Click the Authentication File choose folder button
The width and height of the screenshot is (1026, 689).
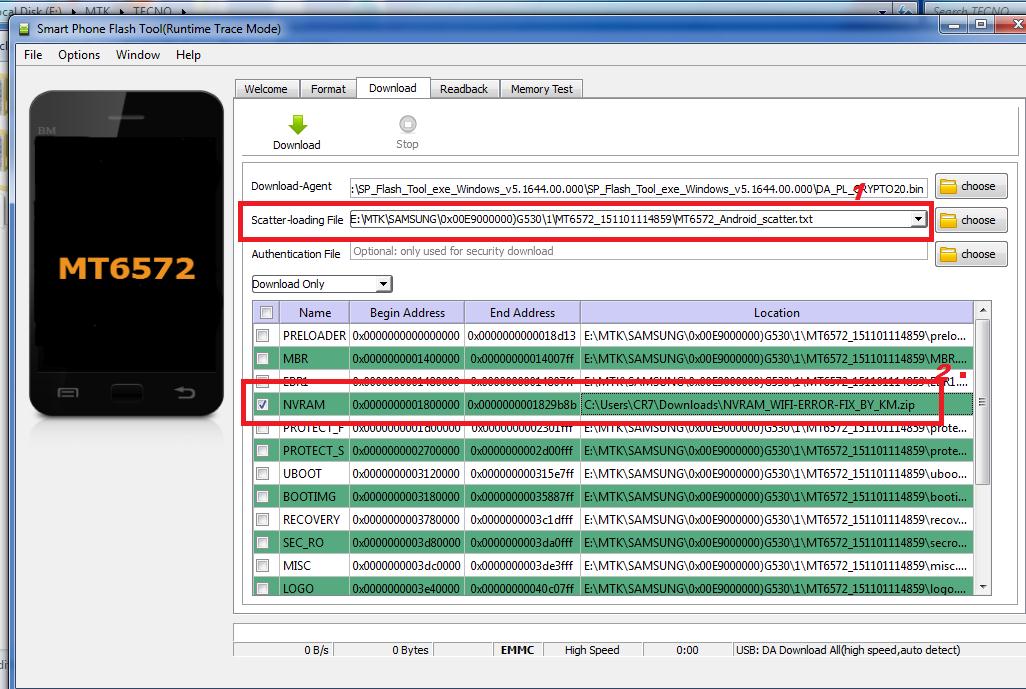click(x=970, y=255)
